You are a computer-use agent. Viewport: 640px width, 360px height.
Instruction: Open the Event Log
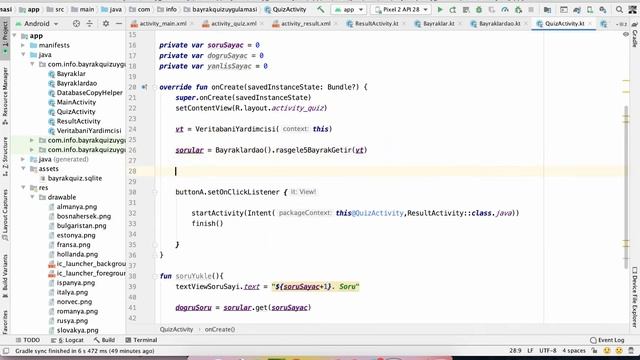tap(607, 340)
